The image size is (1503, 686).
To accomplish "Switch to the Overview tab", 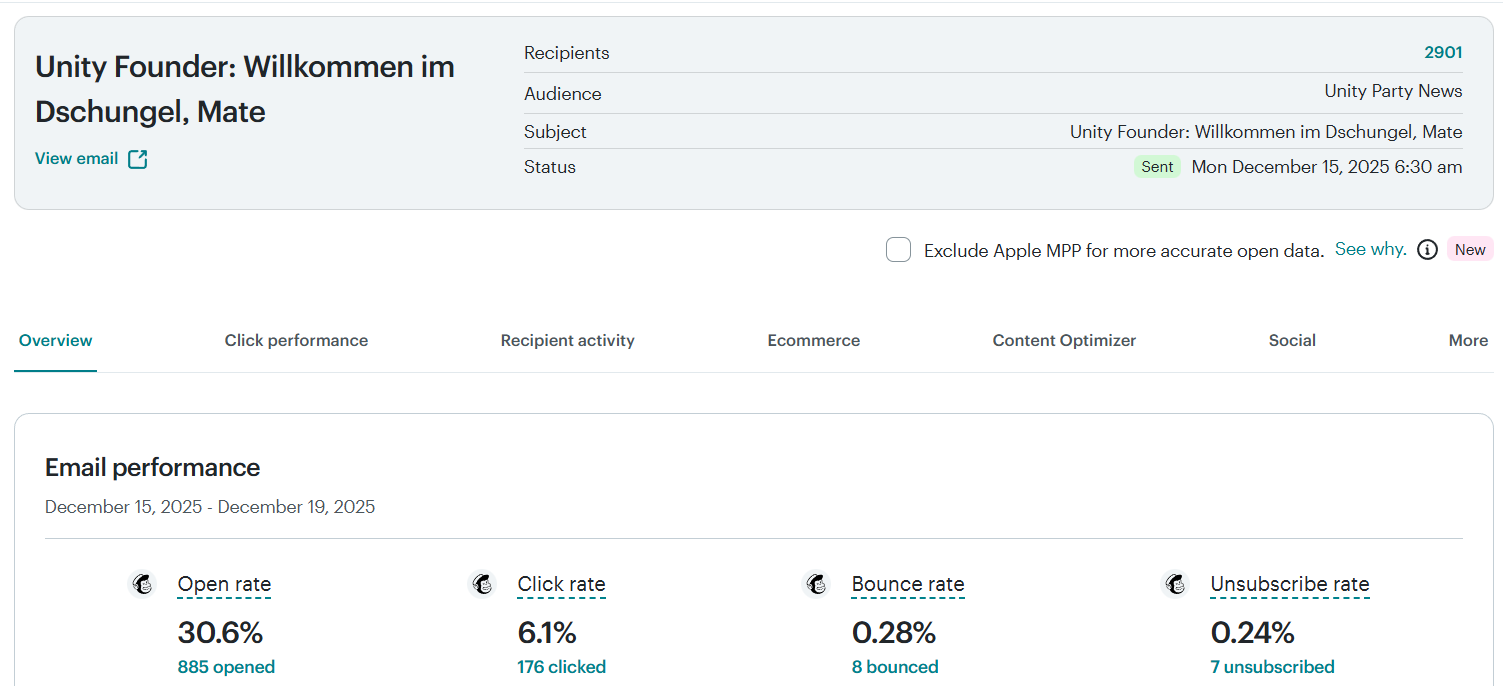I will (x=56, y=341).
